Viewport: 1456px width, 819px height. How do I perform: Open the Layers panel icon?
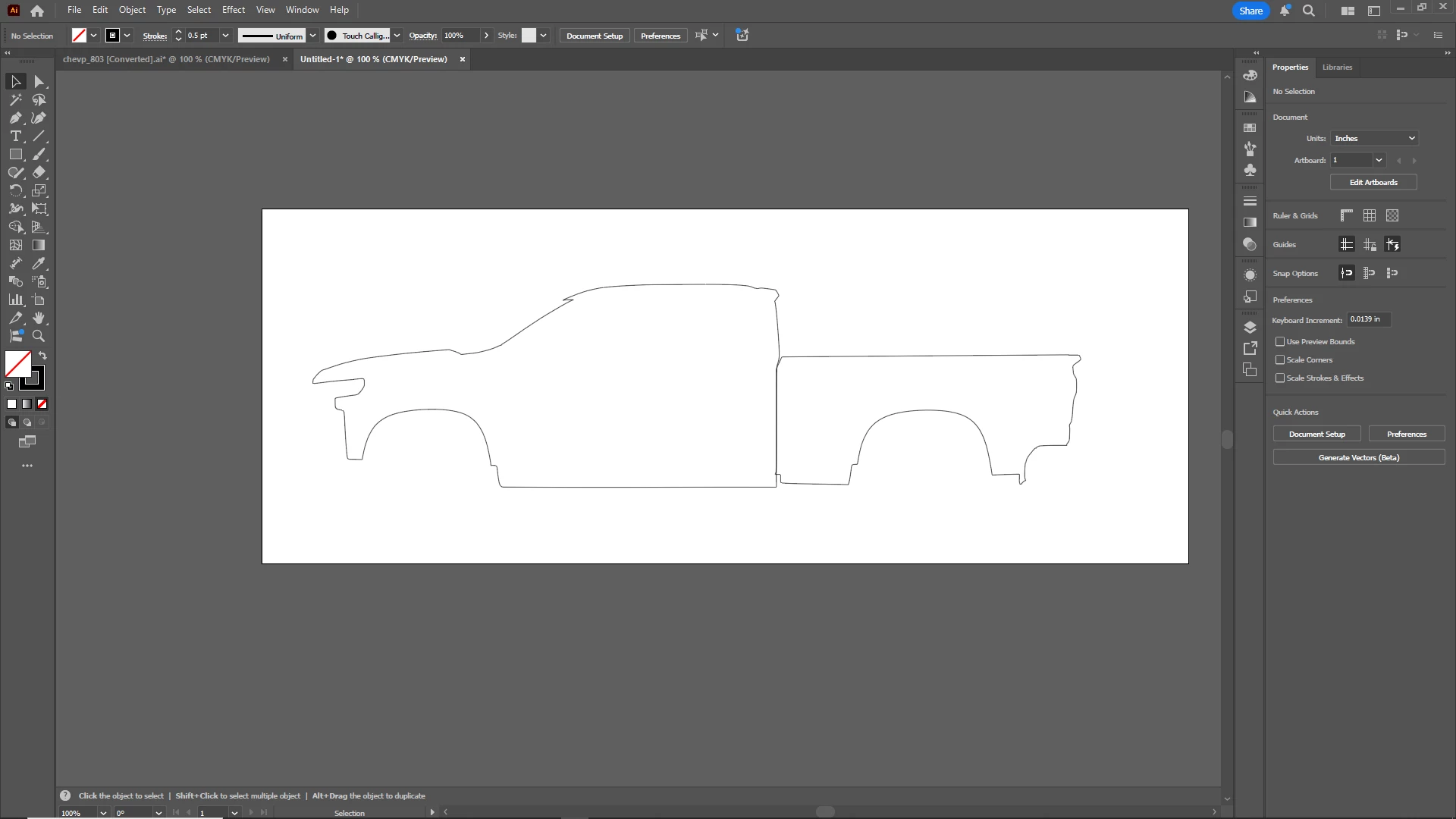pos(1250,328)
